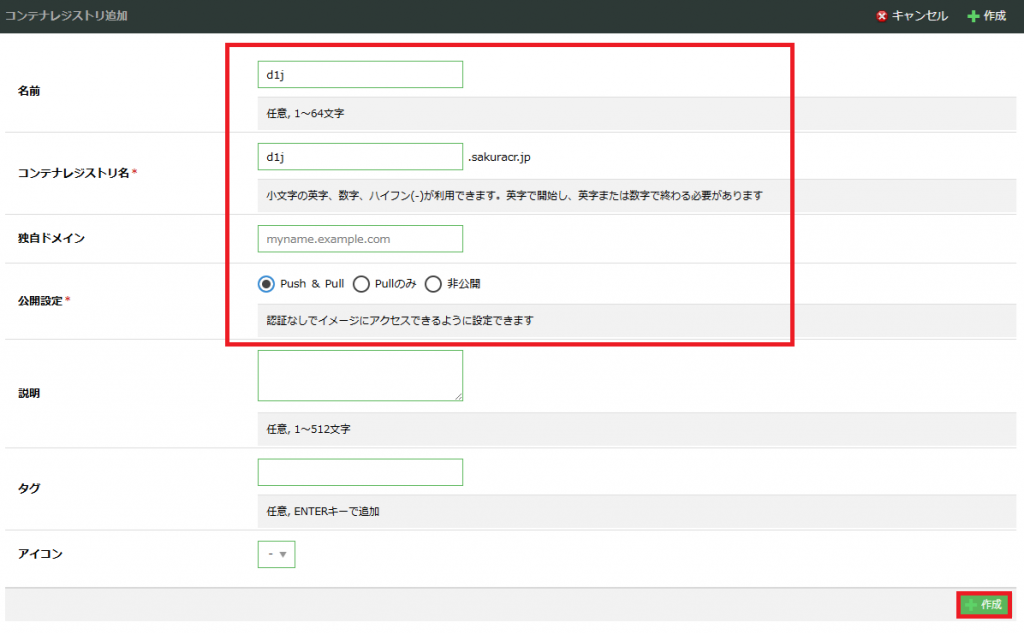1024x634 pixels.
Task: Click inside the 説明 text area
Action: click(360, 375)
